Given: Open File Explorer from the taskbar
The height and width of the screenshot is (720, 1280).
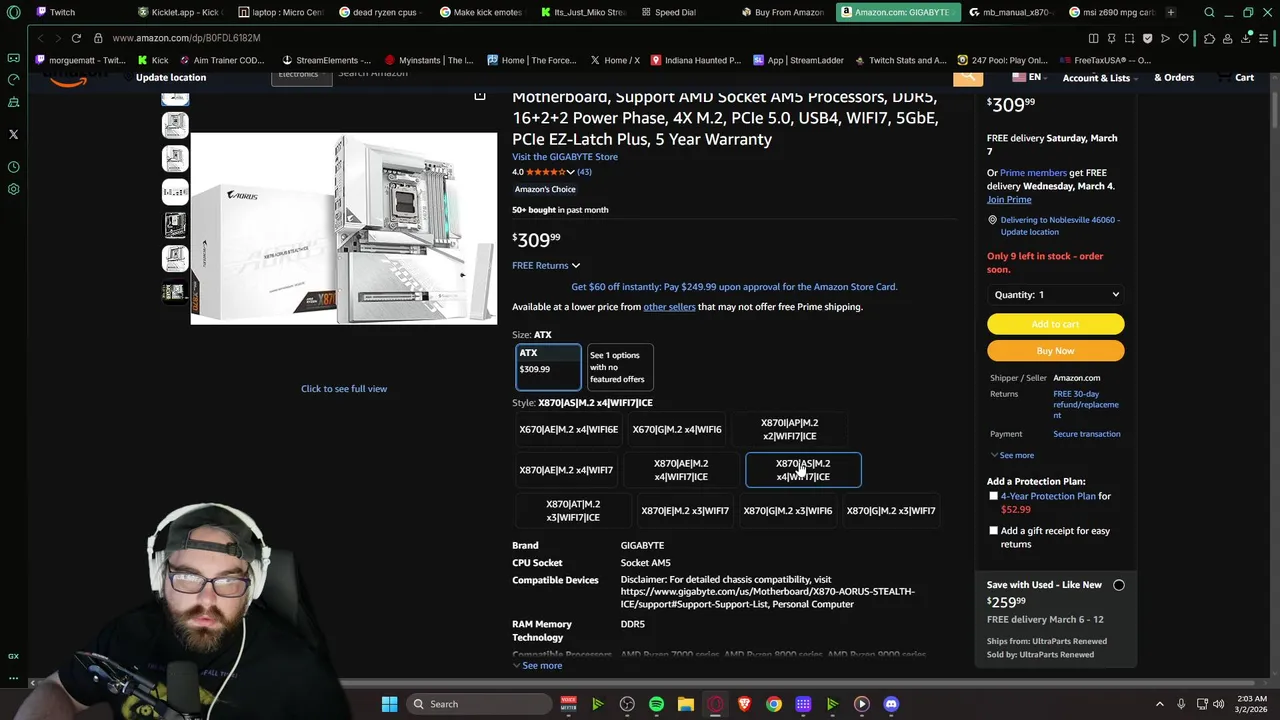Looking at the screenshot, I should pos(686,704).
